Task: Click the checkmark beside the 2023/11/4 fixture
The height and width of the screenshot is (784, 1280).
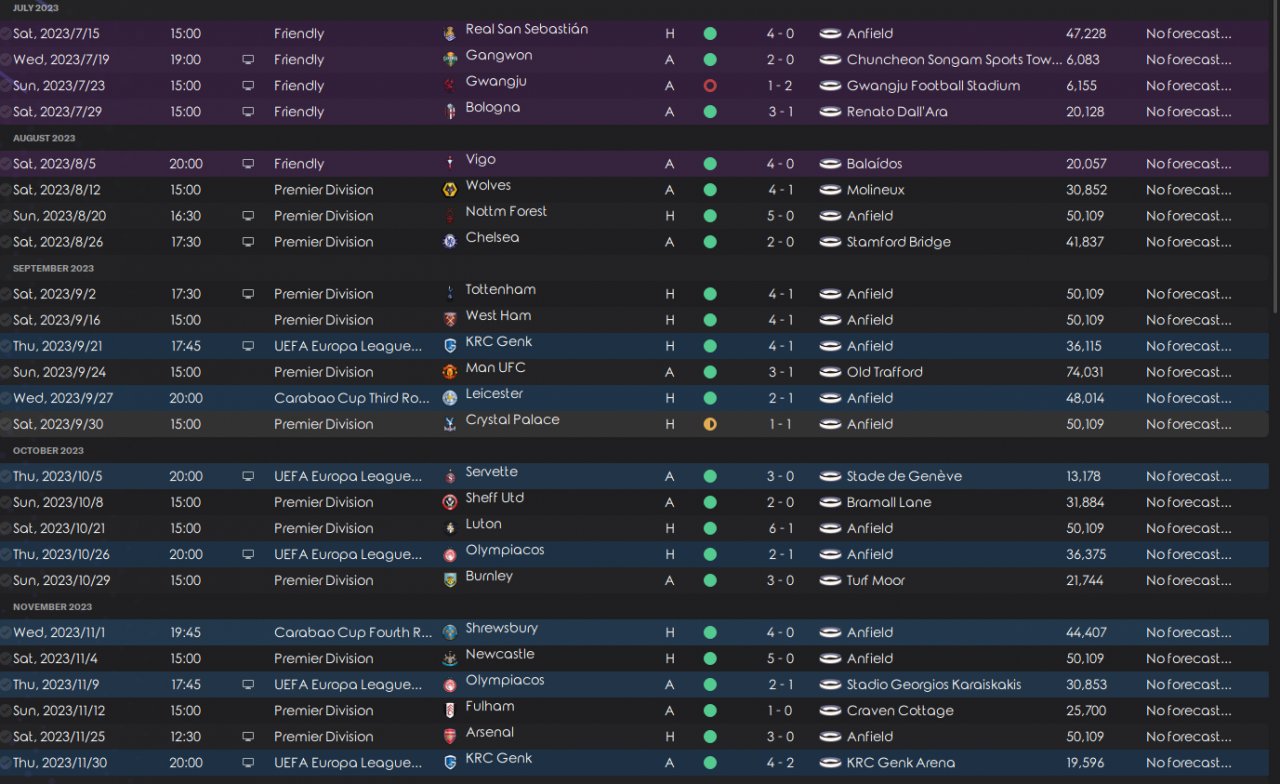Action: click(x=6, y=658)
